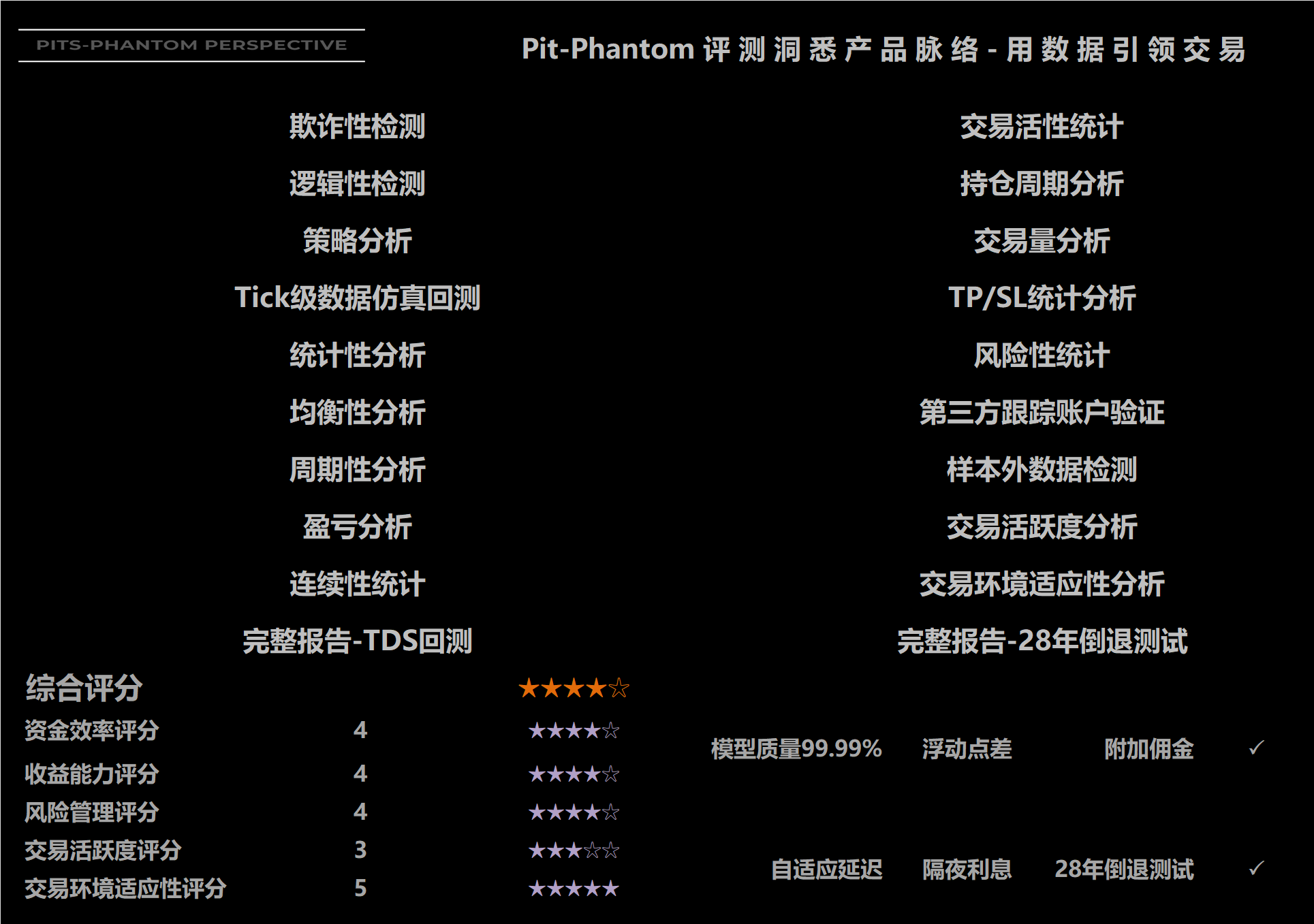Viewport: 1314px width, 924px height.
Task: Open 第三方跟踪账户验证 link
Action: coord(1042,413)
